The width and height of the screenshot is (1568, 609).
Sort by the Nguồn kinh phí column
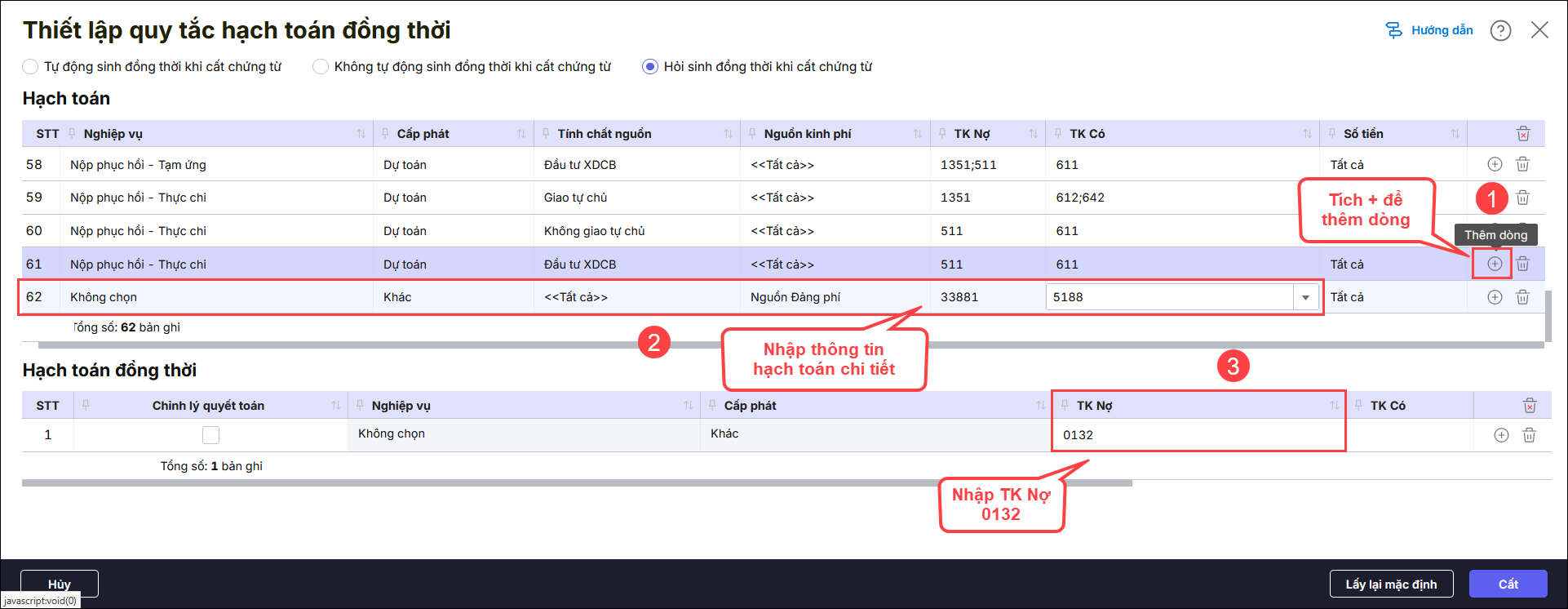917,134
